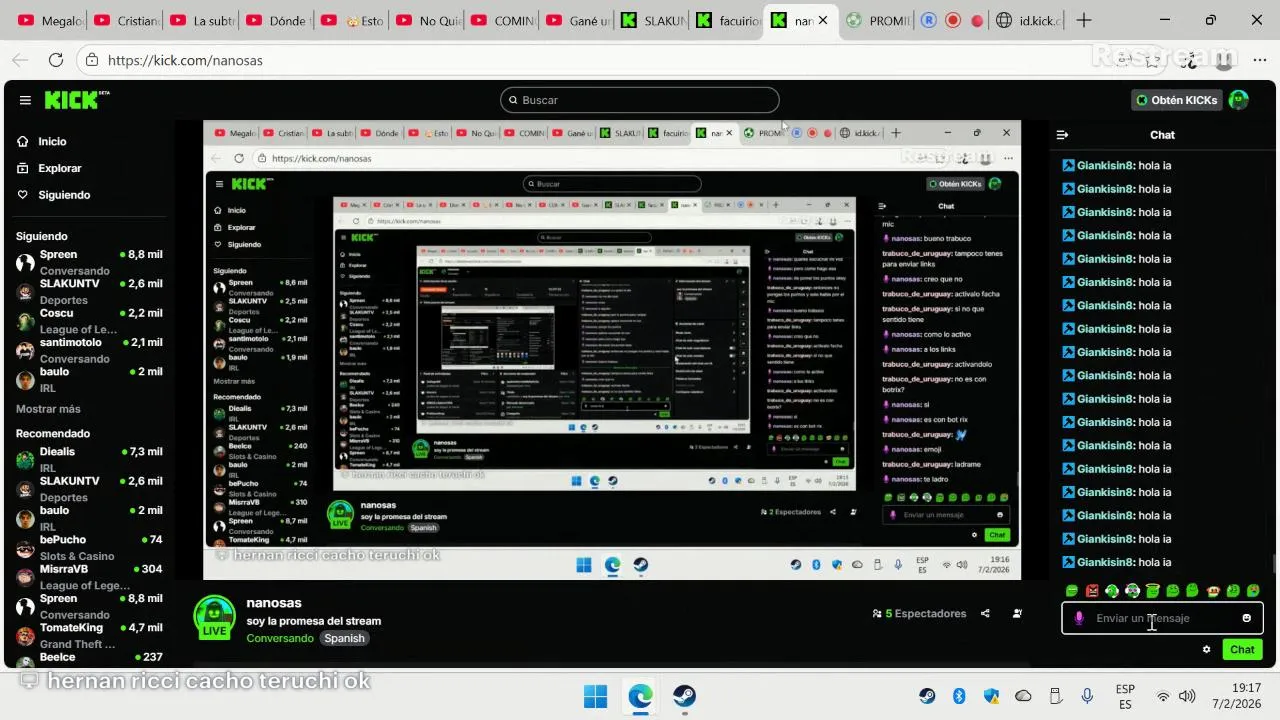Click the volume speaker tray icon
Viewport: 1280px width, 720px height.
(x=1187, y=696)
